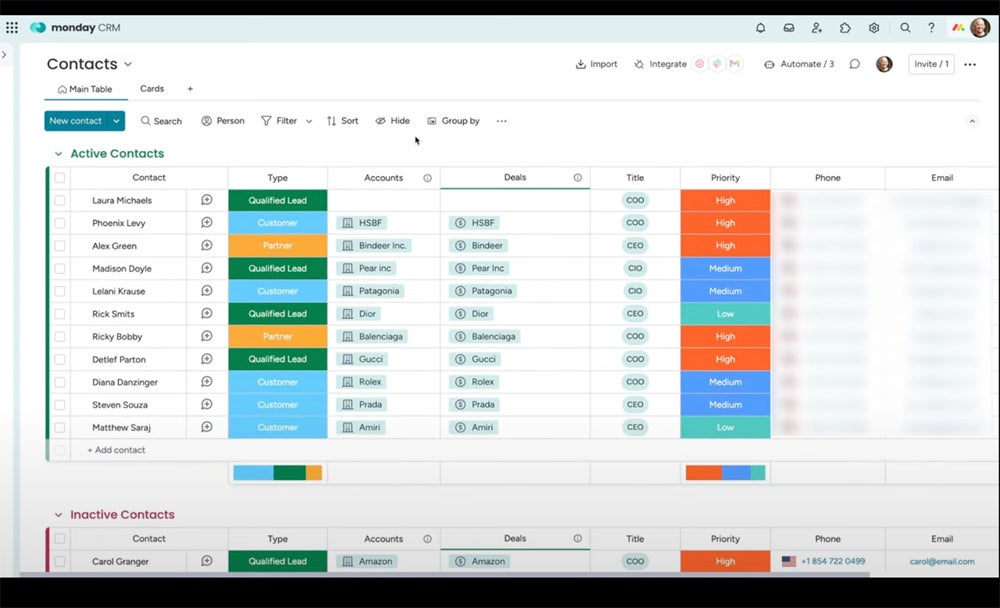Open conversation for Madison Doyle

[207, 268]
